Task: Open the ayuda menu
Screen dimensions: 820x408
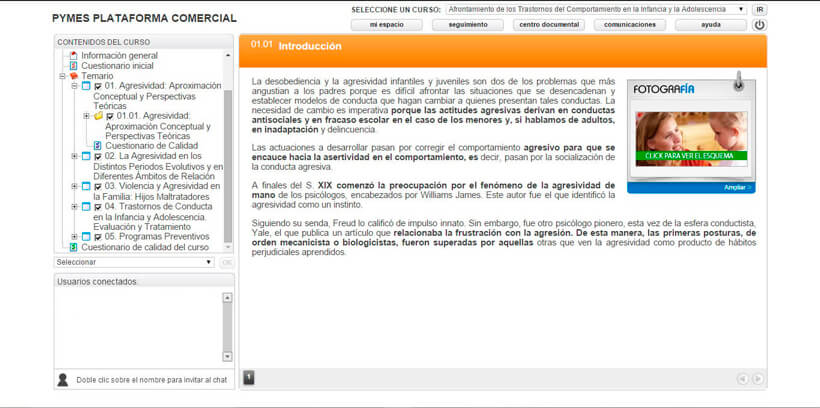Action: coord(711,25)
